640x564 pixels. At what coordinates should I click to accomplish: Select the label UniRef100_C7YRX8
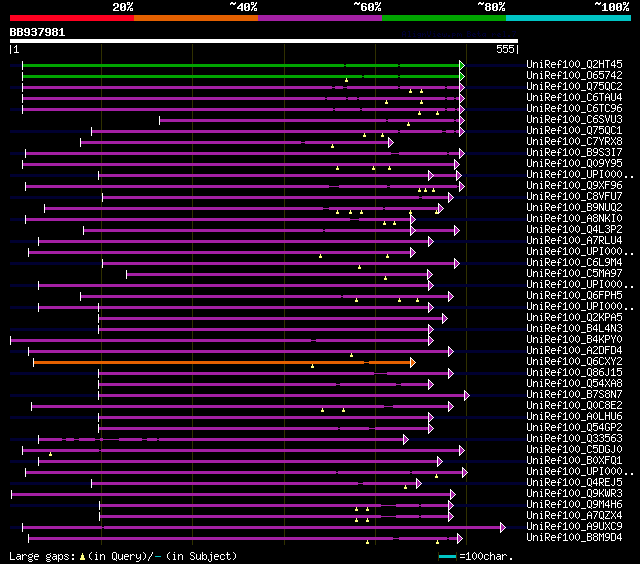[574, 142]
